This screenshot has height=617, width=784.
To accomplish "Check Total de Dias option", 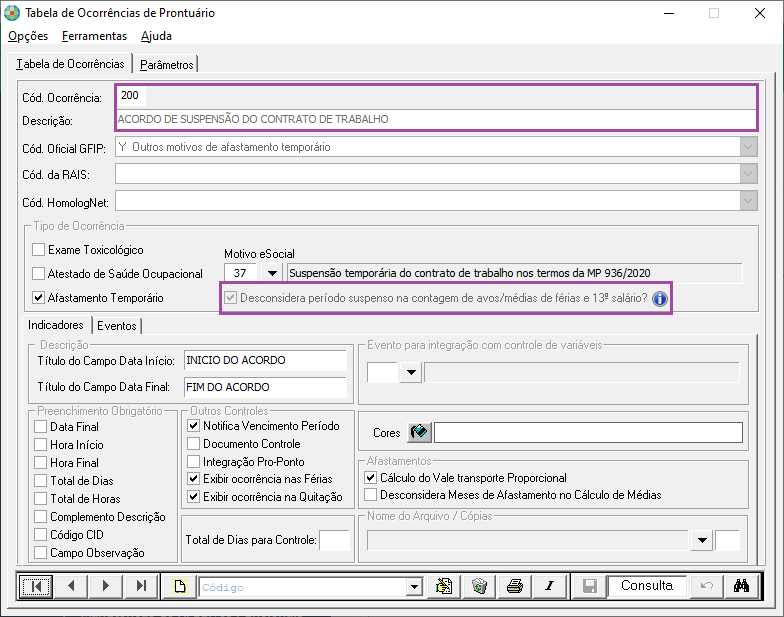I will [40, 480].
